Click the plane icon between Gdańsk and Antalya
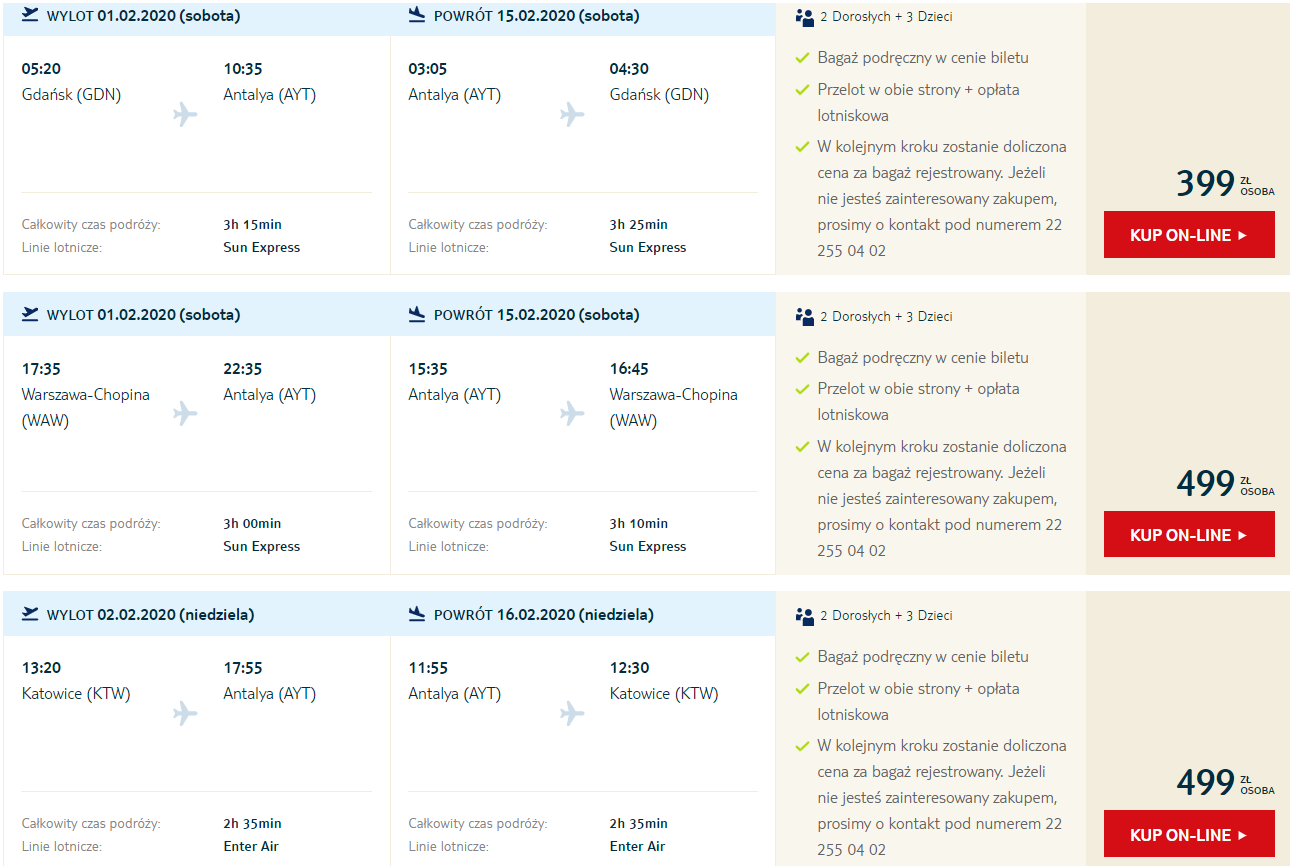This screenshot has height=866, width=1290. pyautogui.click(x=185, y=114)
